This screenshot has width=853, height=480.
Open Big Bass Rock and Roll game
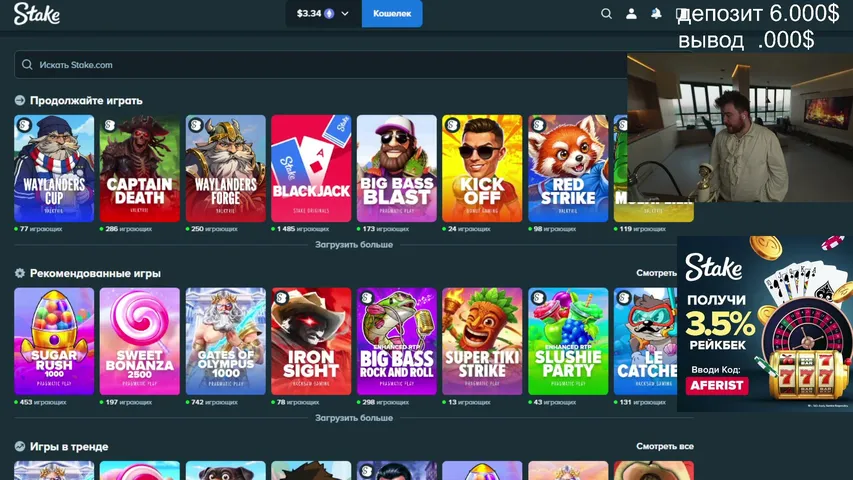[x=397, y=341]
